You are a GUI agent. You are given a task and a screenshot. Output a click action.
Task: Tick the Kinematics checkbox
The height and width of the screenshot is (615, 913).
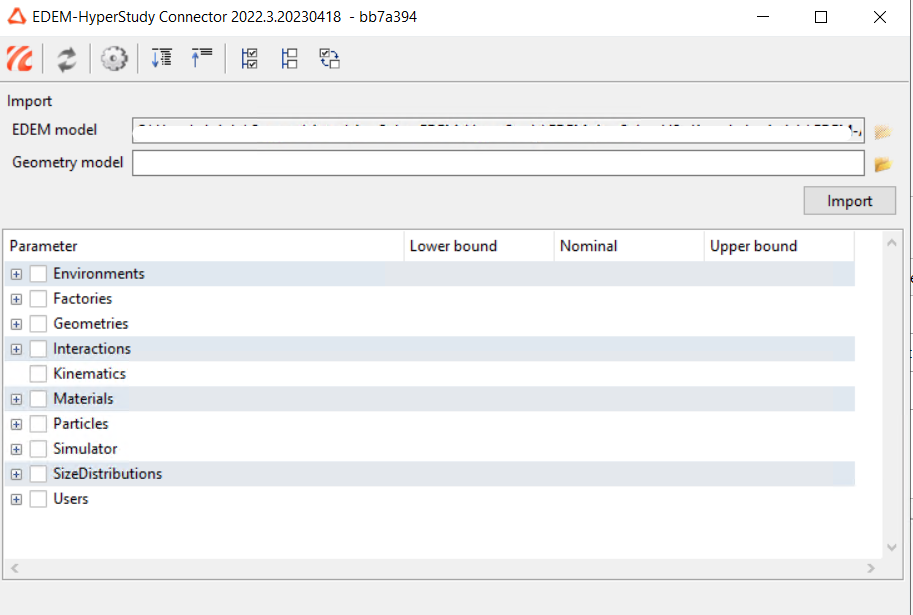click(38, 374)
